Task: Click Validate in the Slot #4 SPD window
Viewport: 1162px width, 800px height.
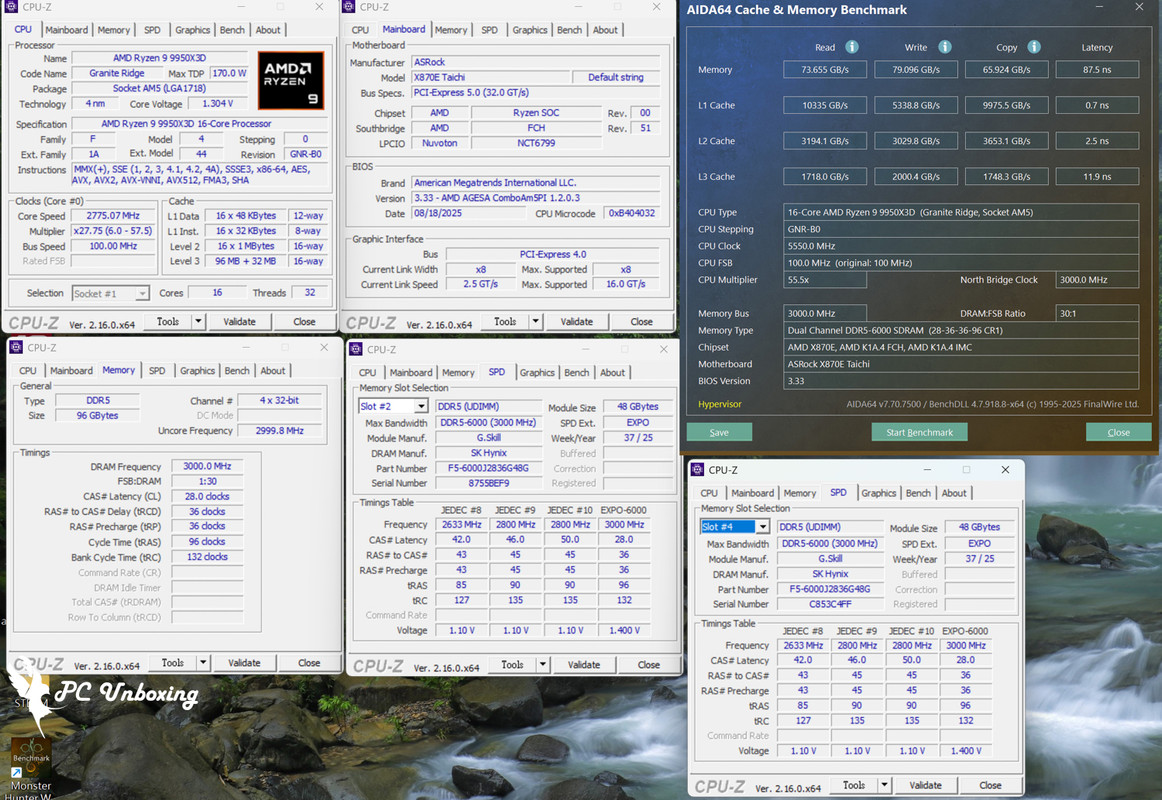Action: [926, 785]
